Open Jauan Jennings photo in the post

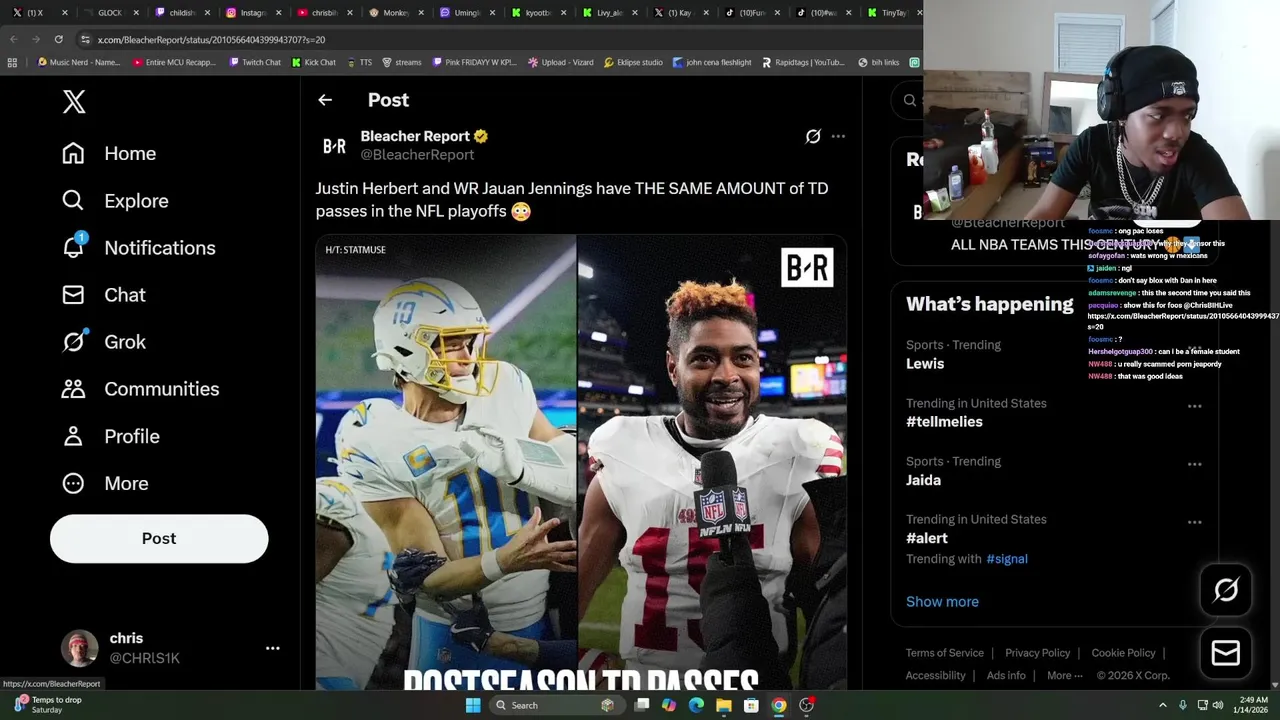coord(712,462)
